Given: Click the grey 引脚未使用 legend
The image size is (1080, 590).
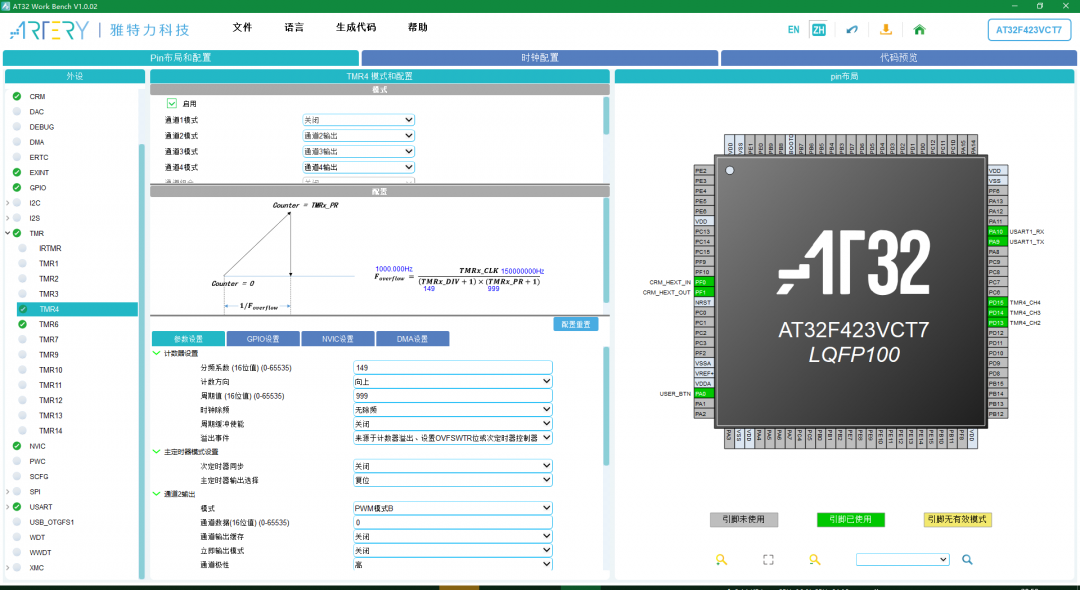Looking at the screenshot, I should [x=744, y=520].
